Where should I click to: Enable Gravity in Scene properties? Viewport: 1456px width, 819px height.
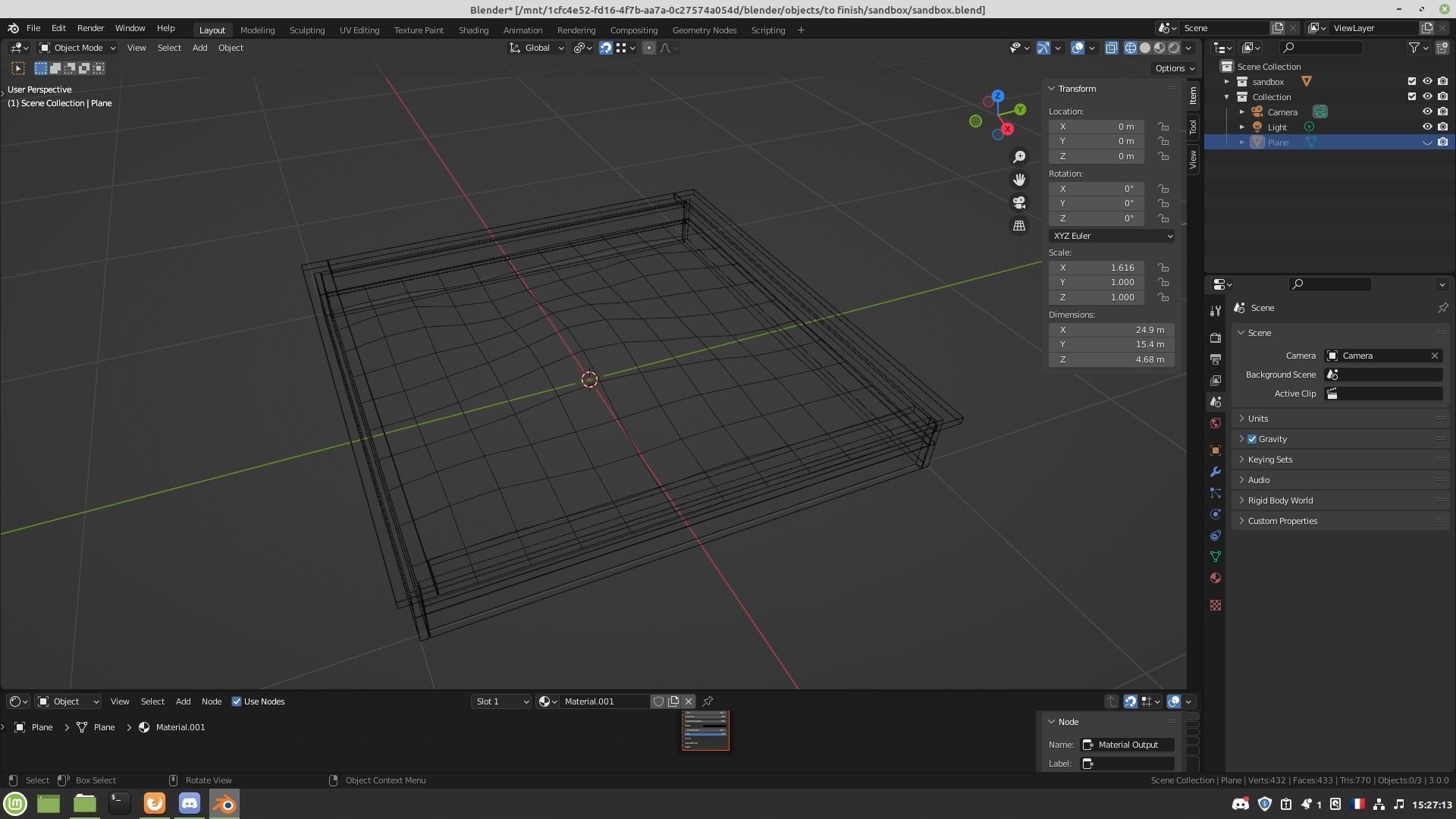tap(1251, 438)
